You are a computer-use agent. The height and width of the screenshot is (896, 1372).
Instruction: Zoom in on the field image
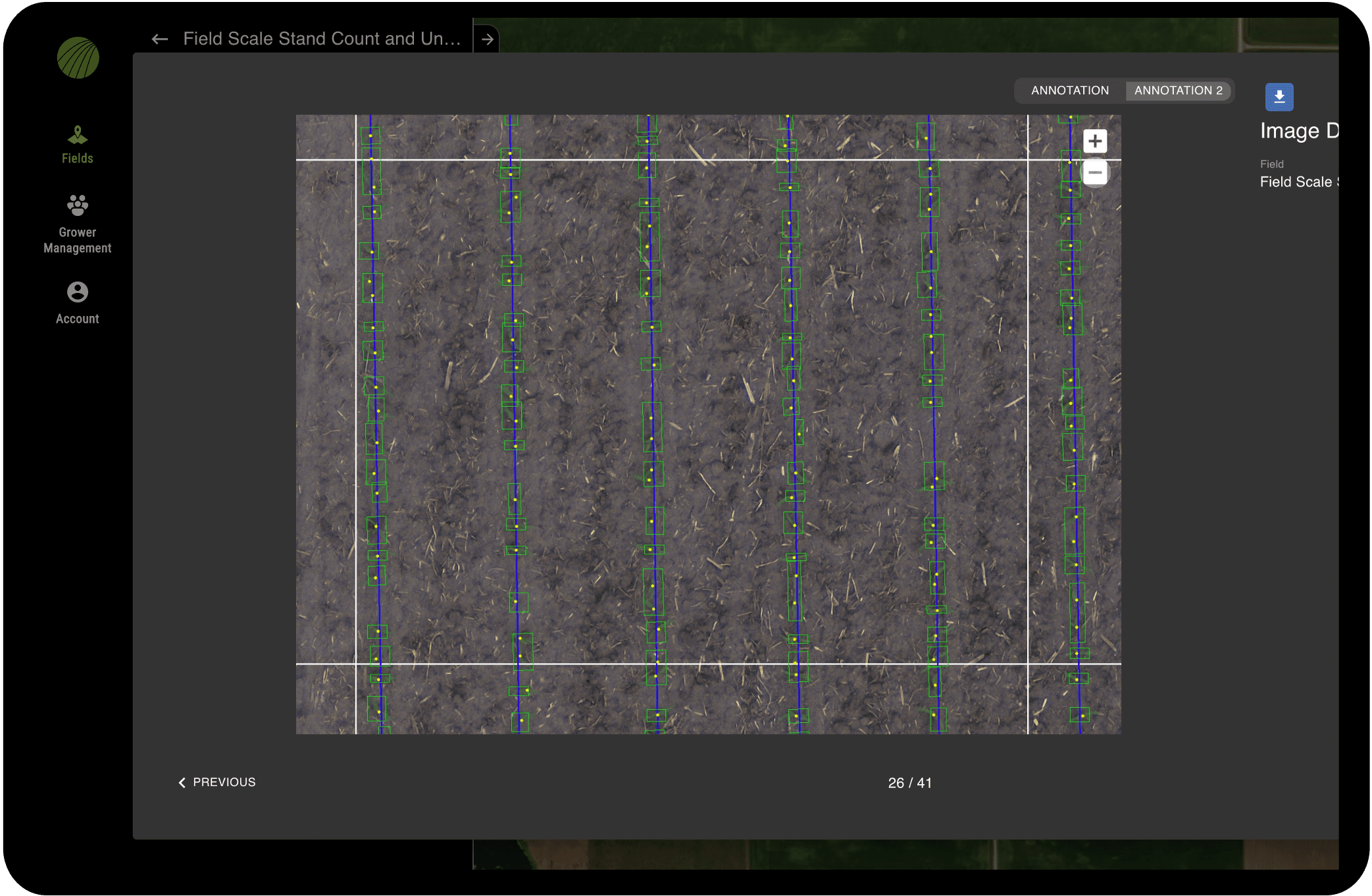tap(1094, 141)
